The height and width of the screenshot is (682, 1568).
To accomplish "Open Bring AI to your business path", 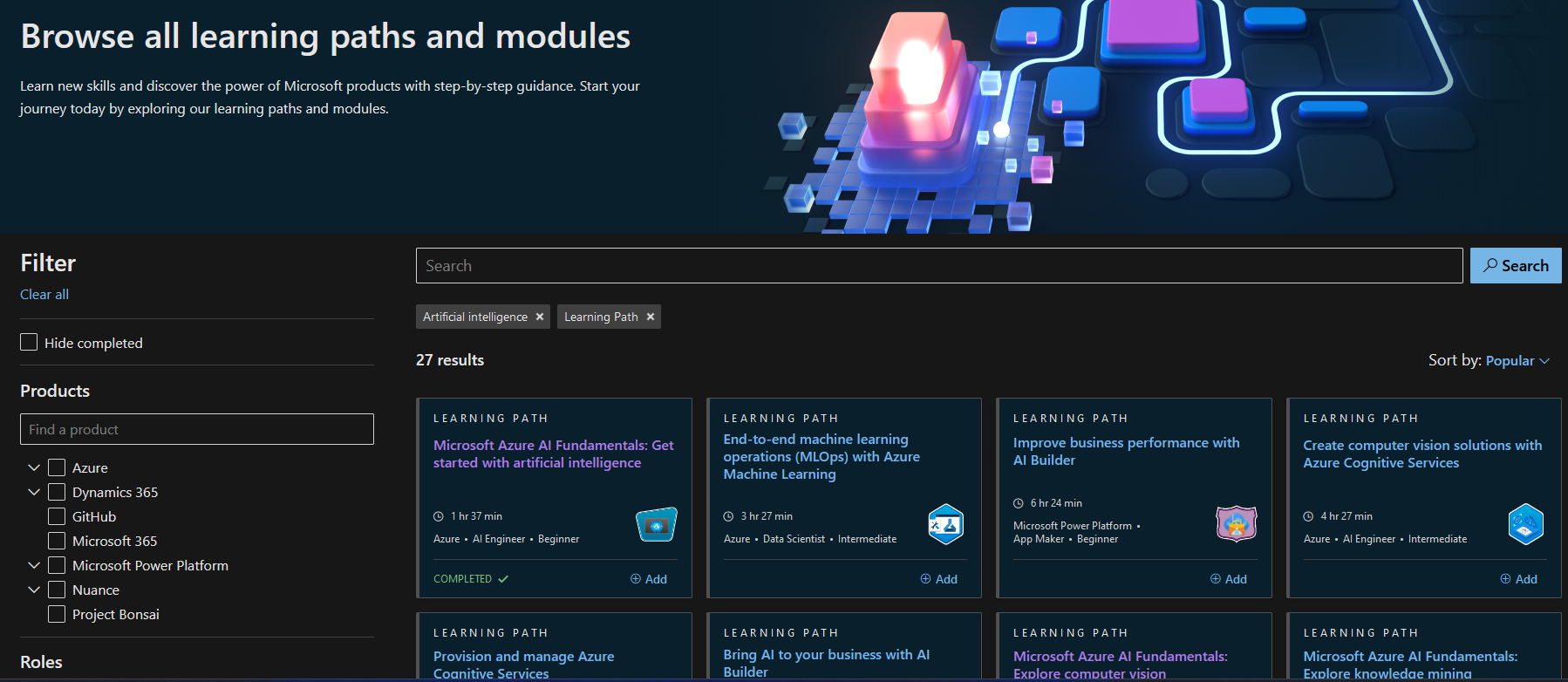I will pyautogui.click(x=826, y=663).
